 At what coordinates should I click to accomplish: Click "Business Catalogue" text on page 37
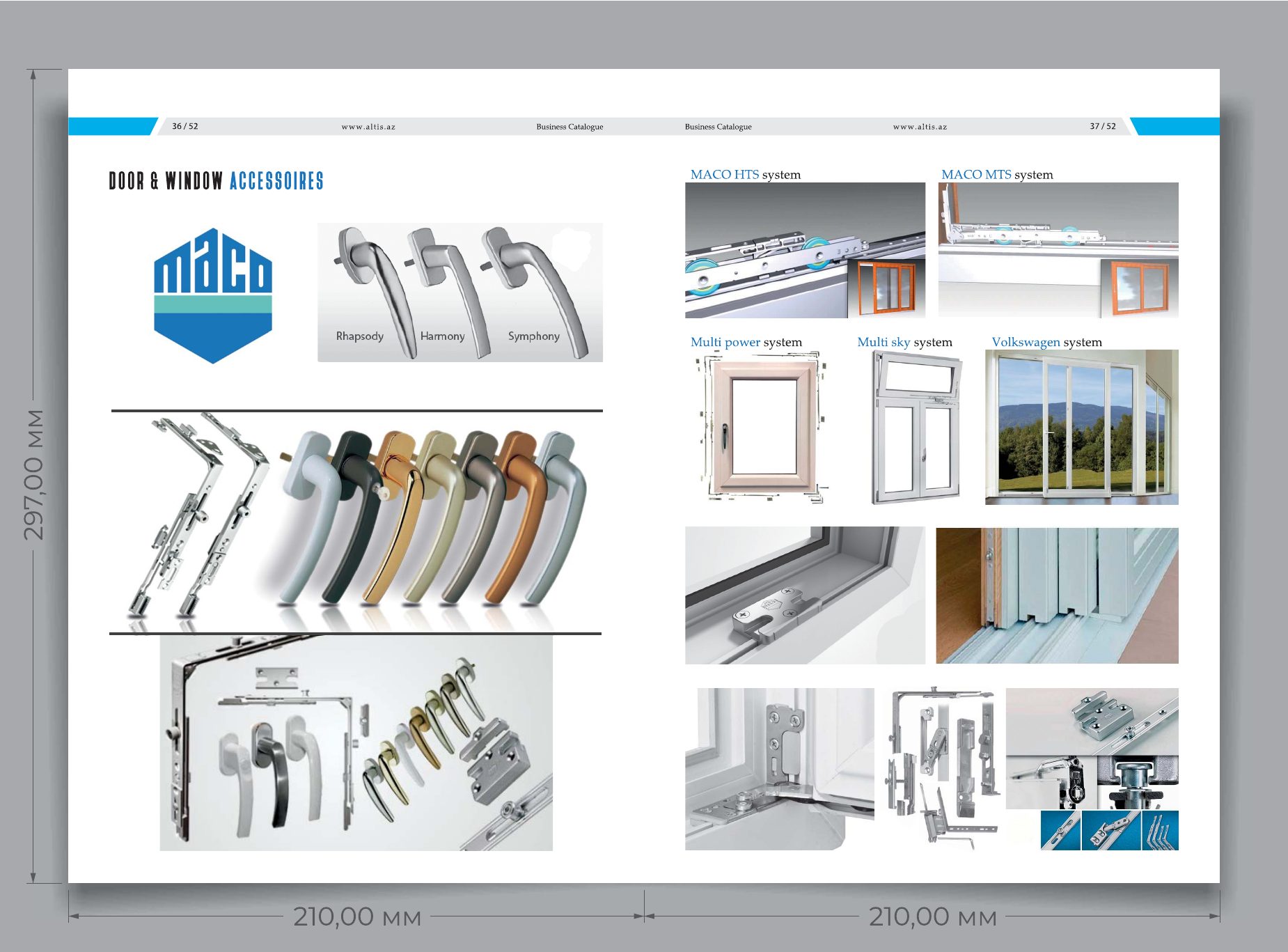click(718, 127)
